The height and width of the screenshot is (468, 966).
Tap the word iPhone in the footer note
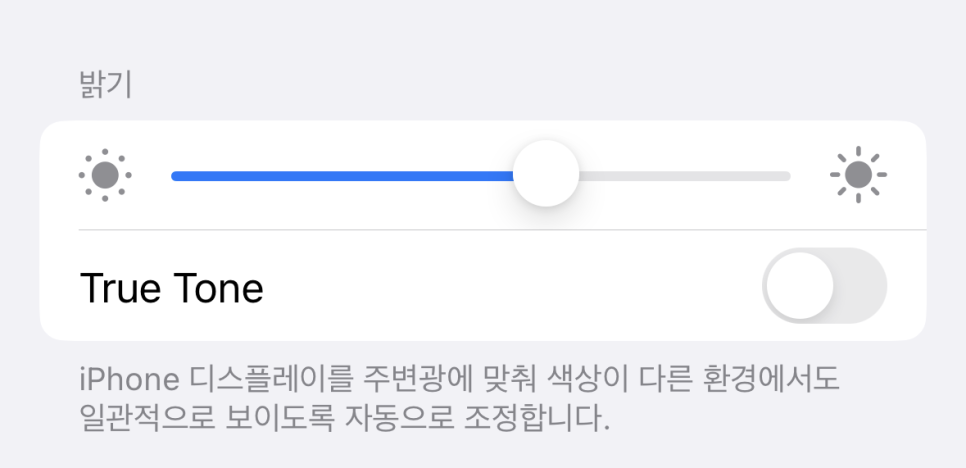pos(130,379)
